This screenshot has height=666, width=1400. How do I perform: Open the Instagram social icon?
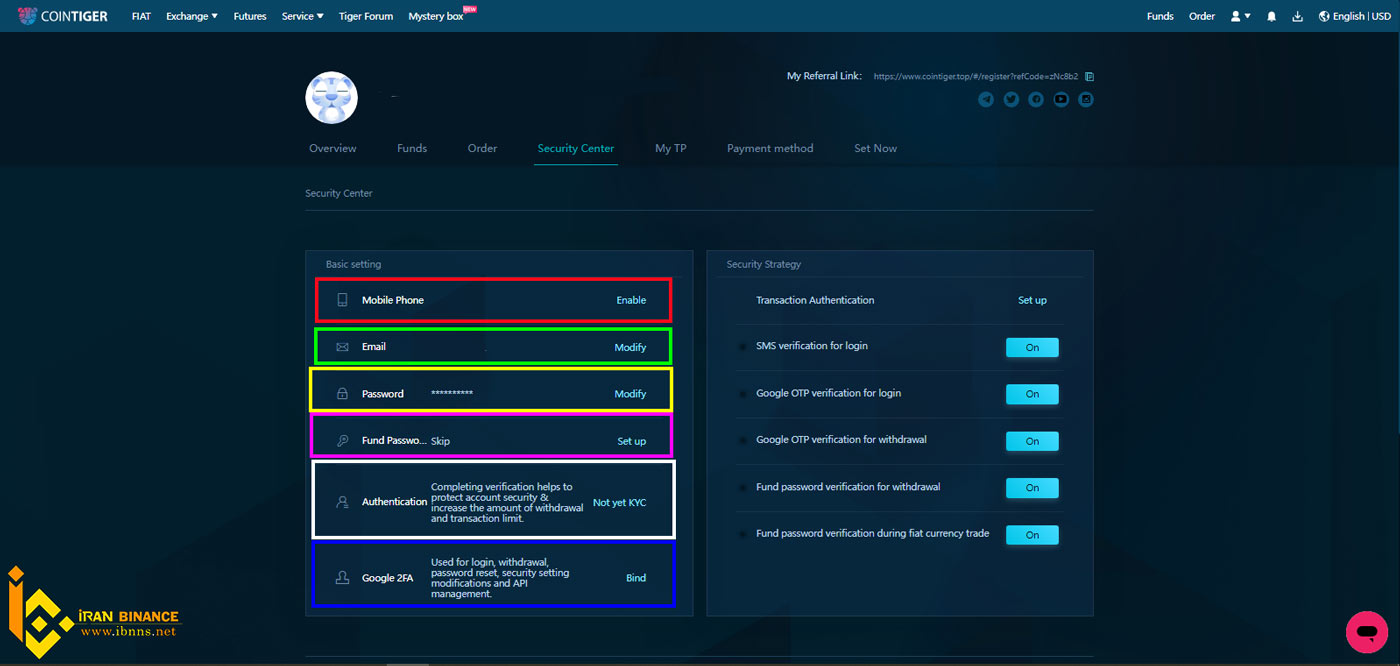[1086, 99]
